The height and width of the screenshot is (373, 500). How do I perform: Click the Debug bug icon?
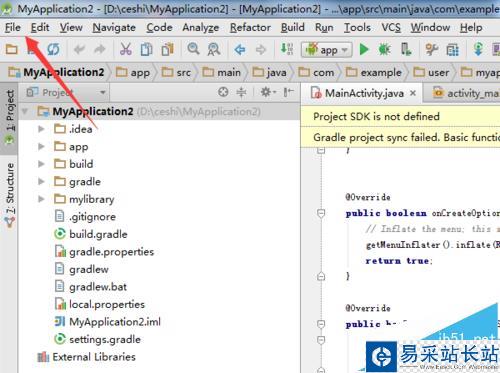point(384,50)
